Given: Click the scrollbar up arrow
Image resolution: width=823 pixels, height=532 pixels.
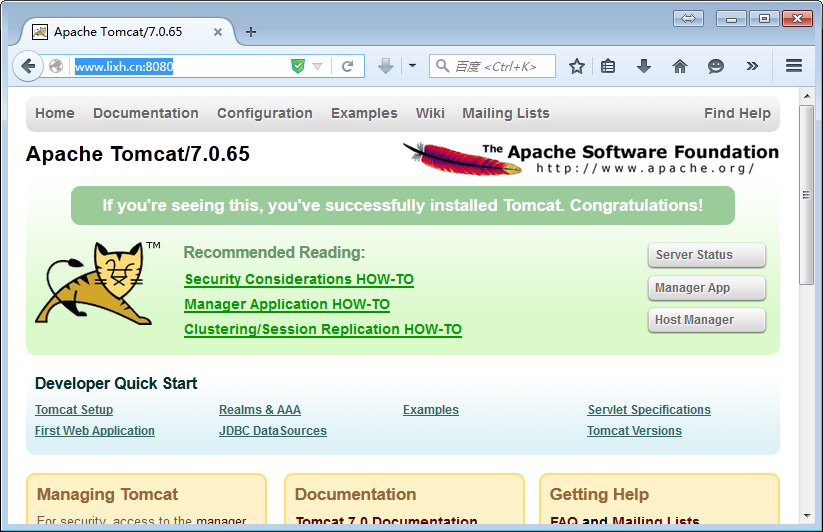Looking at the screenshot, I should pos(807,97).
